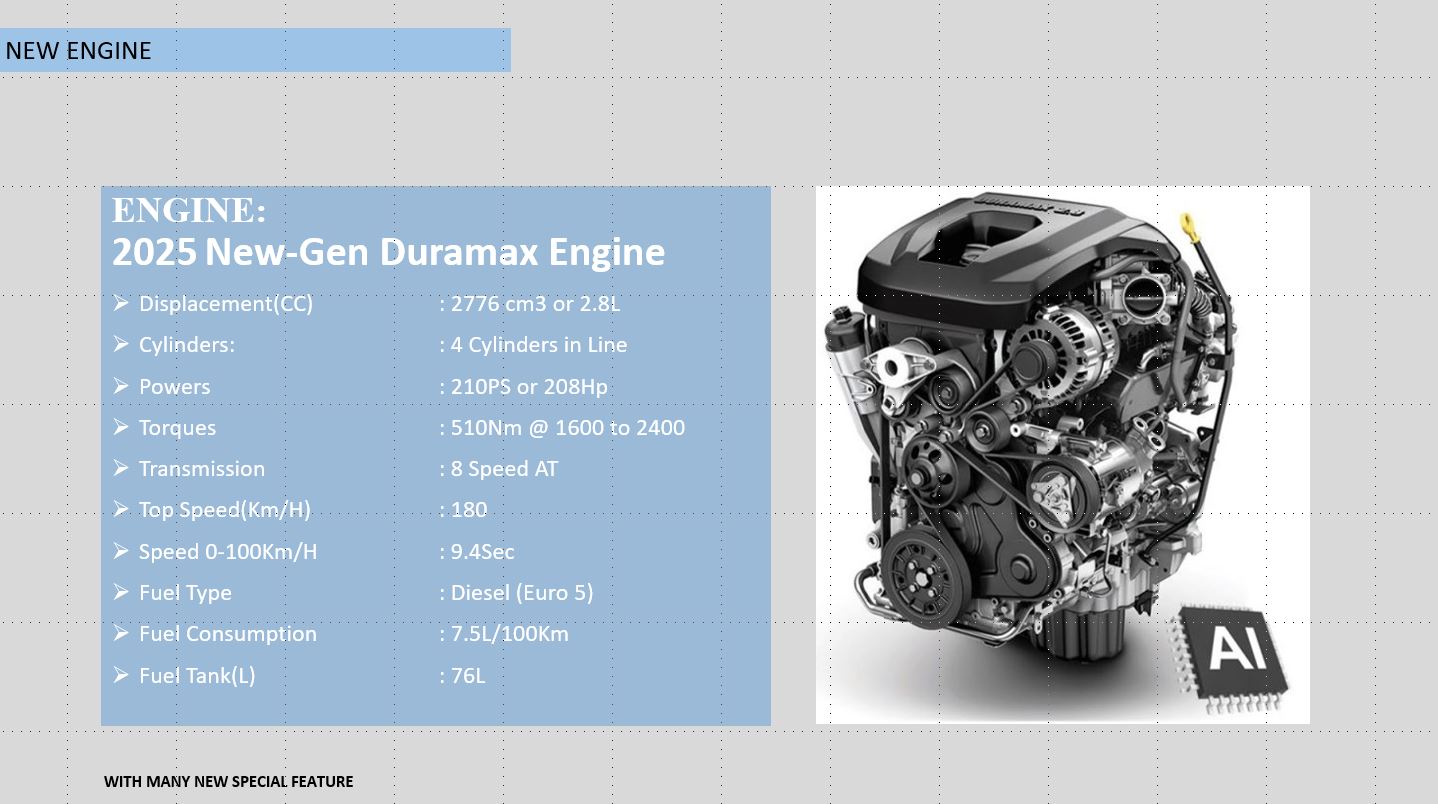Screen dimensions: 1438x804
Task: Click the ENGINE: heading text
Action: click(x=189, y=211)
